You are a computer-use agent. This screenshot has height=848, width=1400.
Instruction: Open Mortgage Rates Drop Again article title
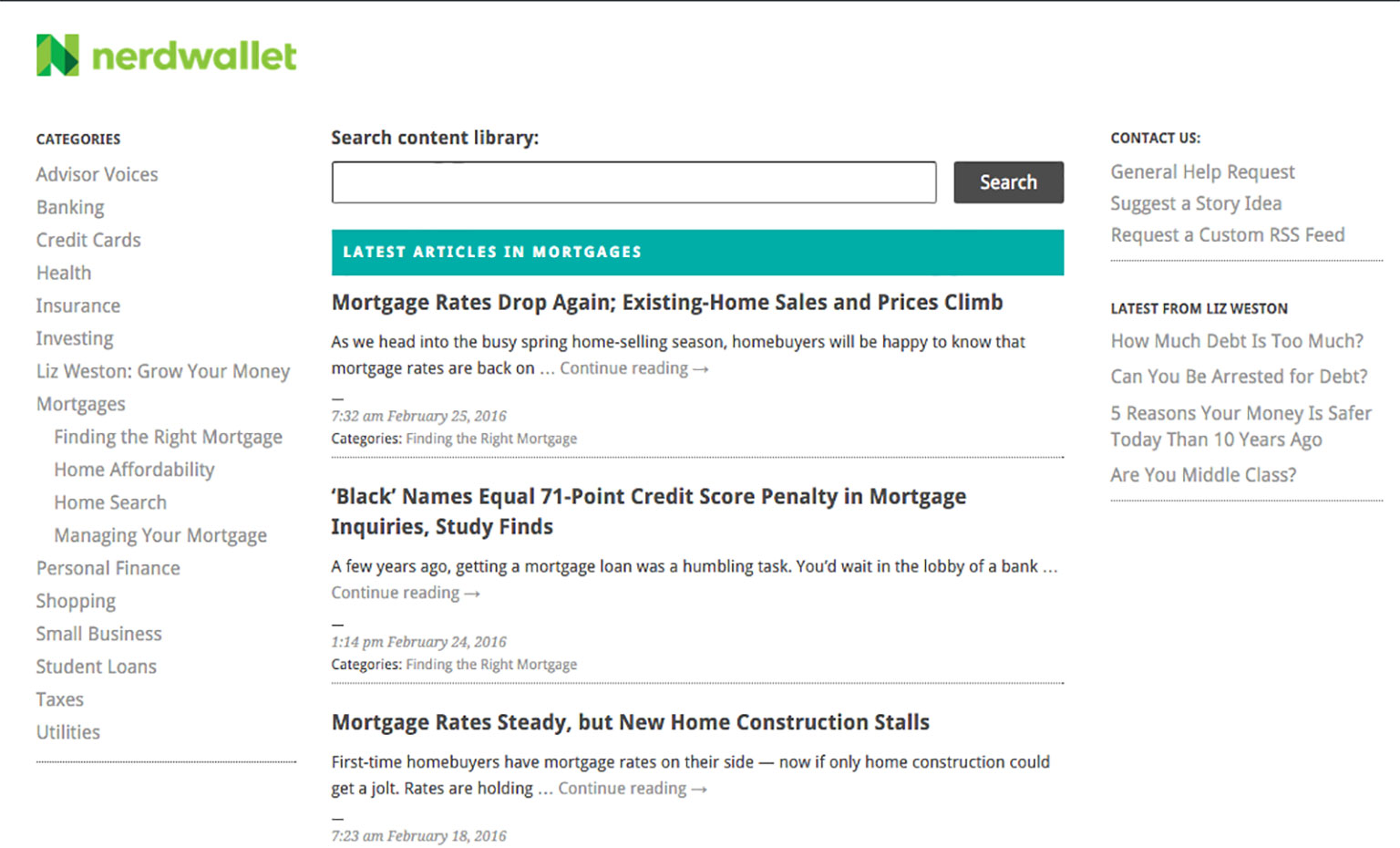tap(667, 302)
